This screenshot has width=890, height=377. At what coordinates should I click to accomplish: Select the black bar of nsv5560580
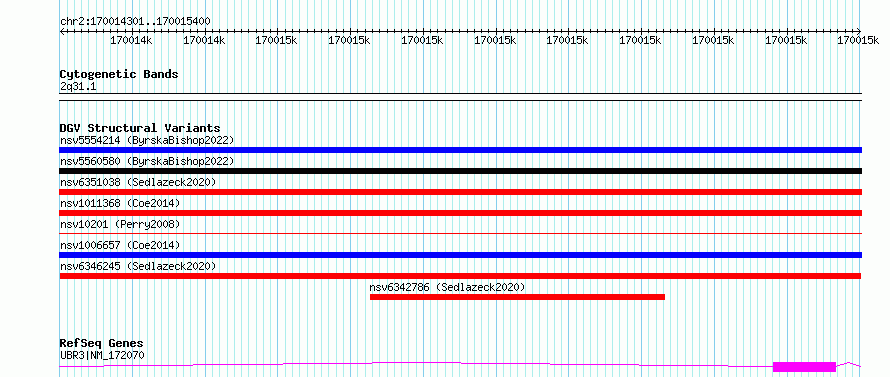point(460,171)
